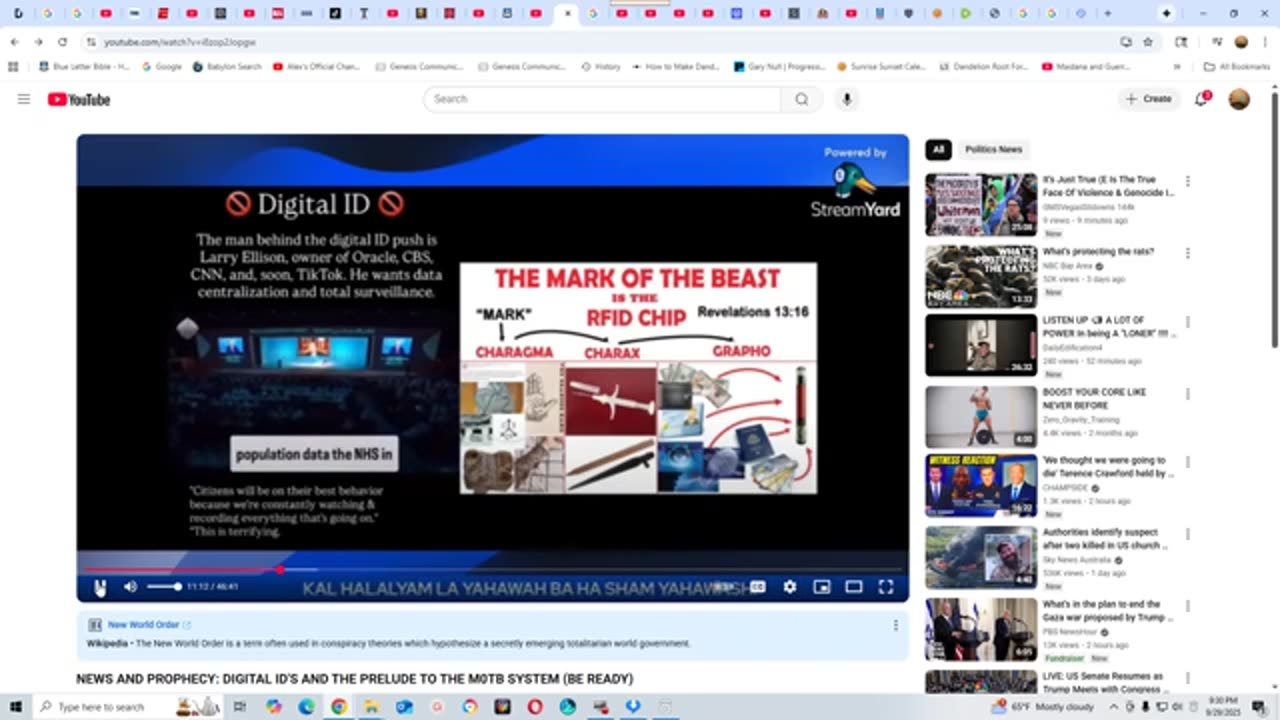
Task: Click the Windows taskbar search box
Action: [x=128, y=707]
